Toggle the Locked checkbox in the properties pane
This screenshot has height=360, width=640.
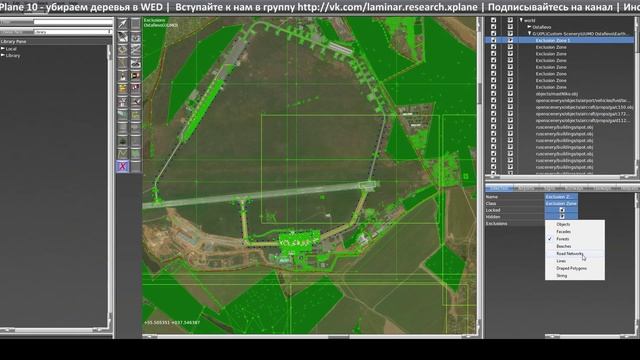click(562, 210)
